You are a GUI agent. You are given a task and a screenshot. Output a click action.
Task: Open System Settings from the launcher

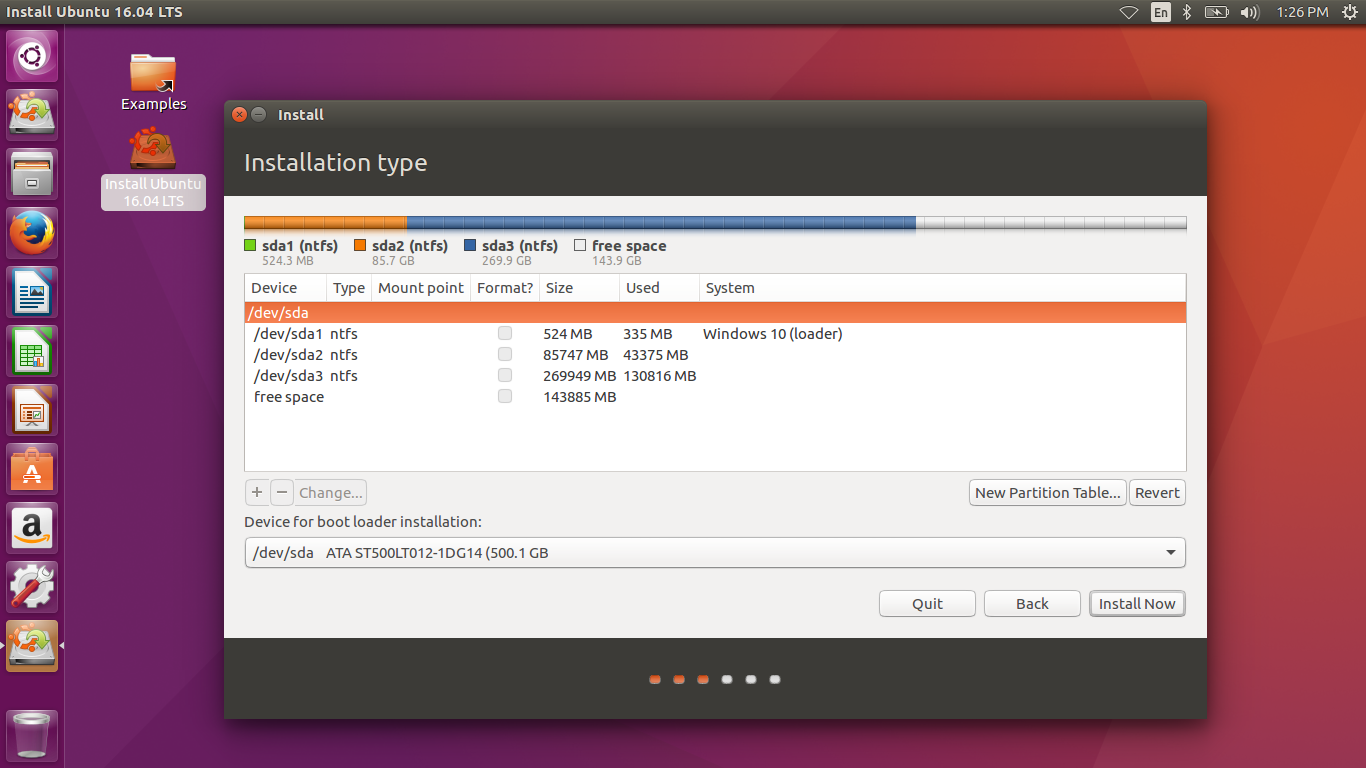(32, 587)
